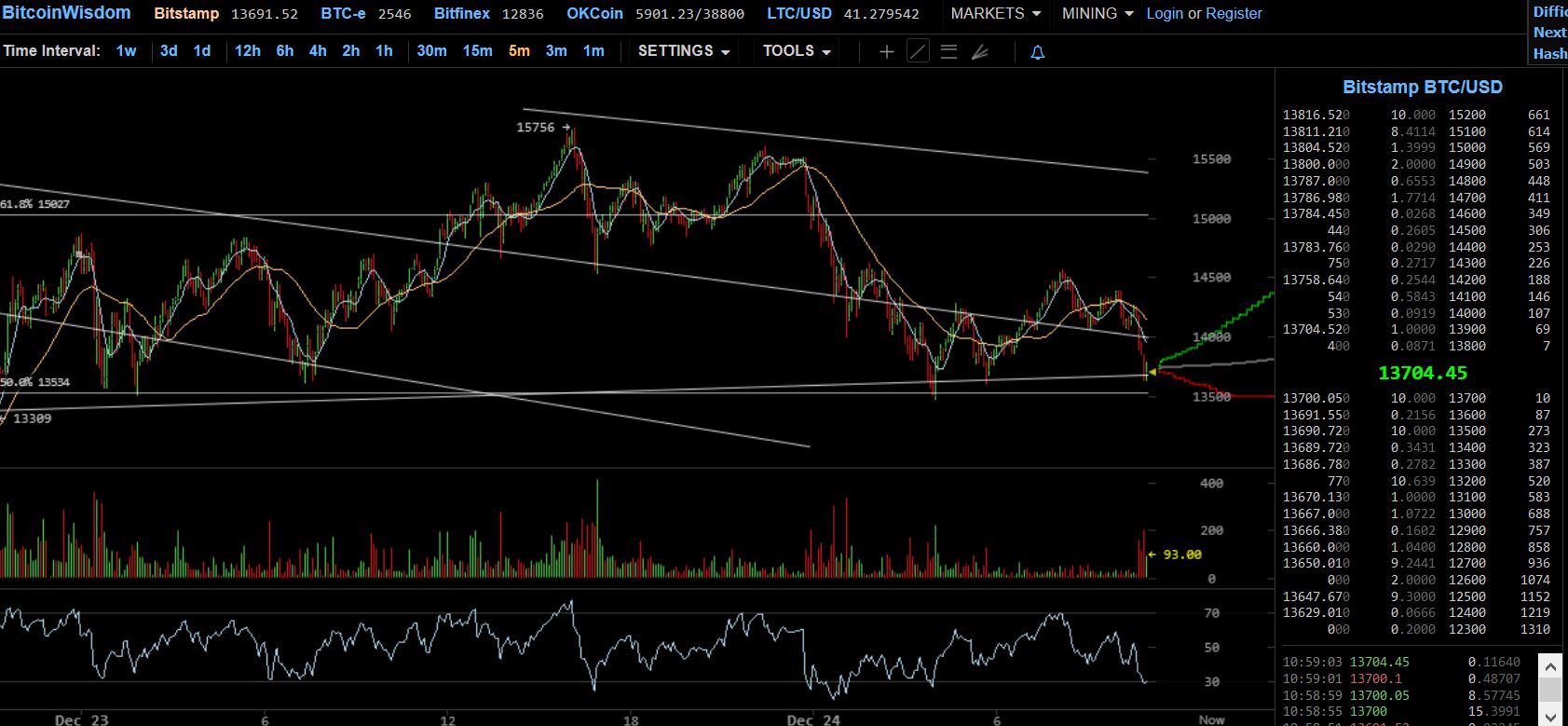The width and height of the screenshot is (1568, 726).
Task: Switch chart to 6h interval
Action: click(285, 51)
